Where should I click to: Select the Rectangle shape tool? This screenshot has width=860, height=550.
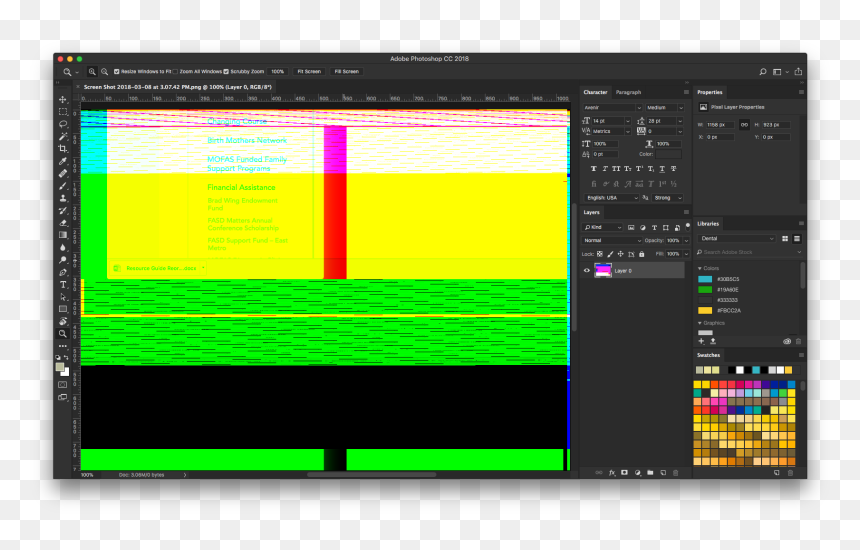click(63, 309)
